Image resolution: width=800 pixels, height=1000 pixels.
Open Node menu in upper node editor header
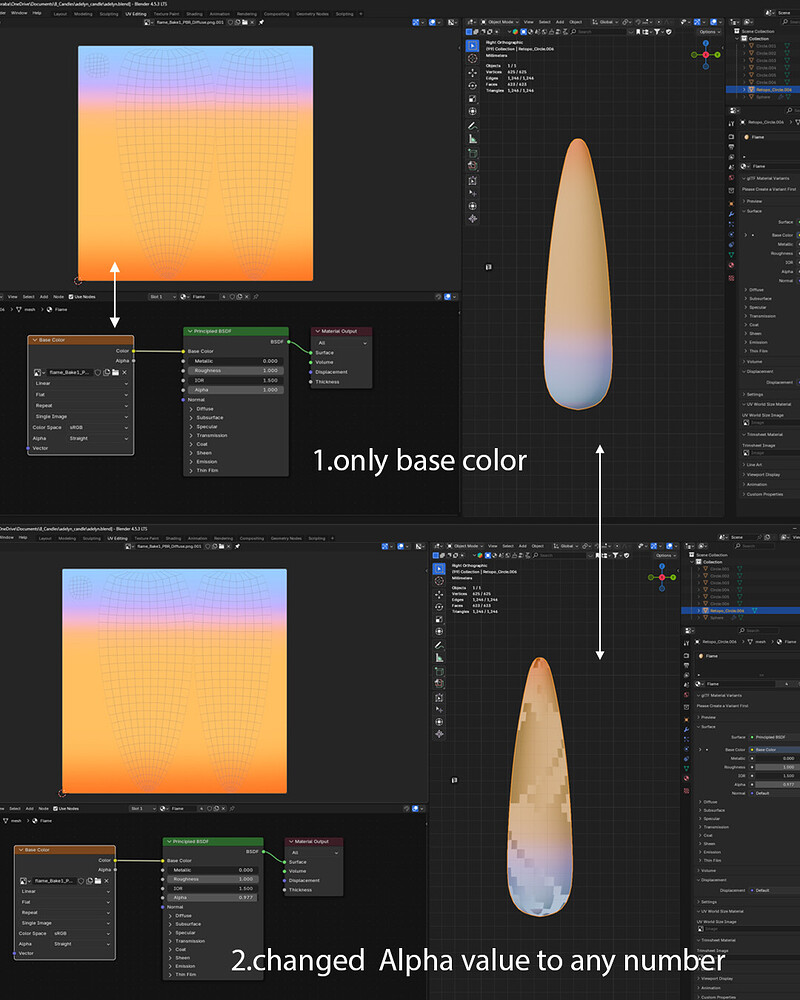pyautogui.click(x=59, y=297)
